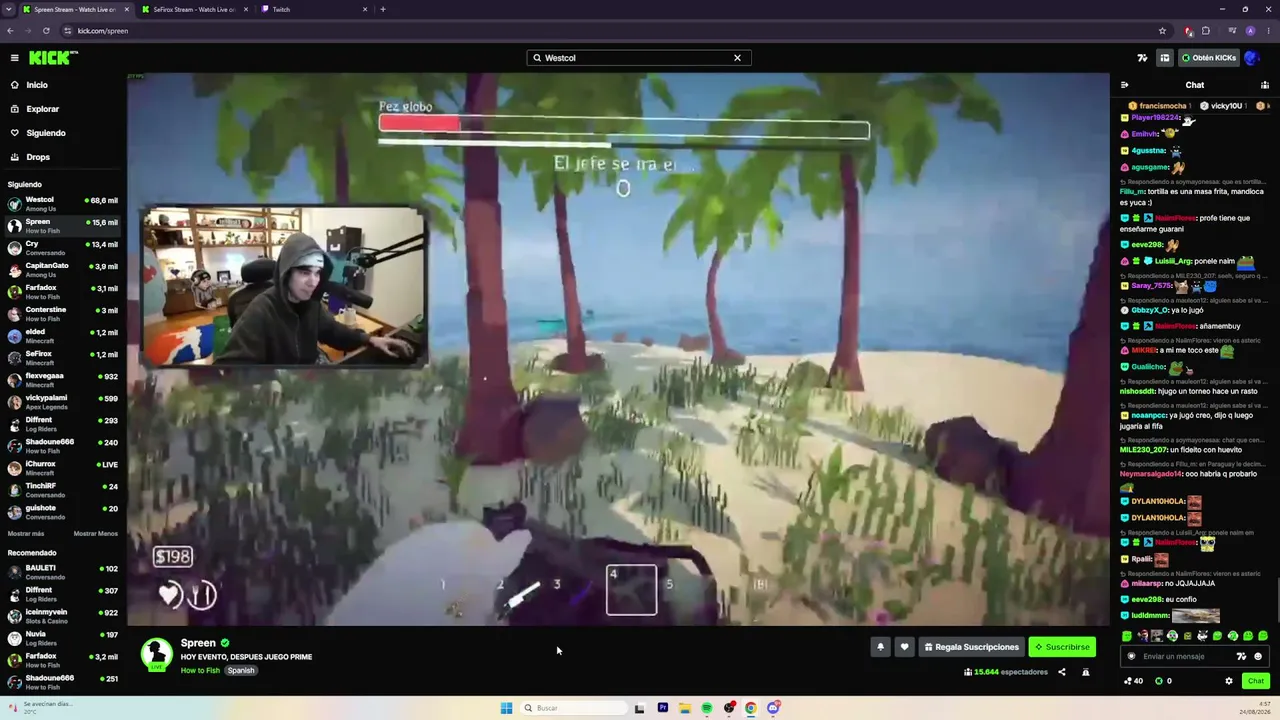Click Regala Suscripciones button
This screenshot has width=1280, height=720.
[971, 647]
